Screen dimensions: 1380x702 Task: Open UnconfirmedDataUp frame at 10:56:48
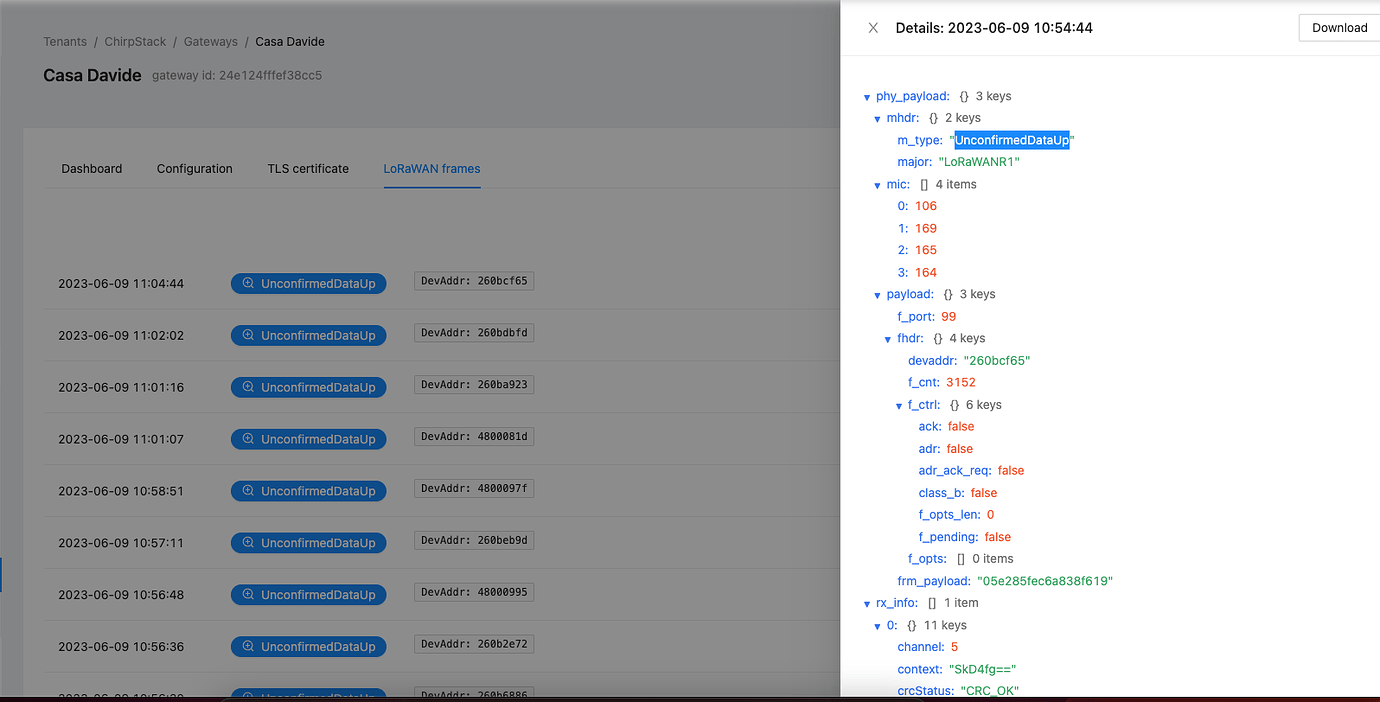point(308,595)
